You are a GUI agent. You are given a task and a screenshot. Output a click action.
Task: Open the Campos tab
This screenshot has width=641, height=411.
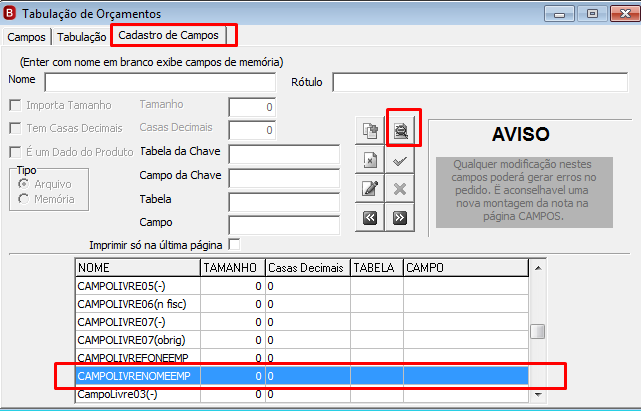(26, 37)
